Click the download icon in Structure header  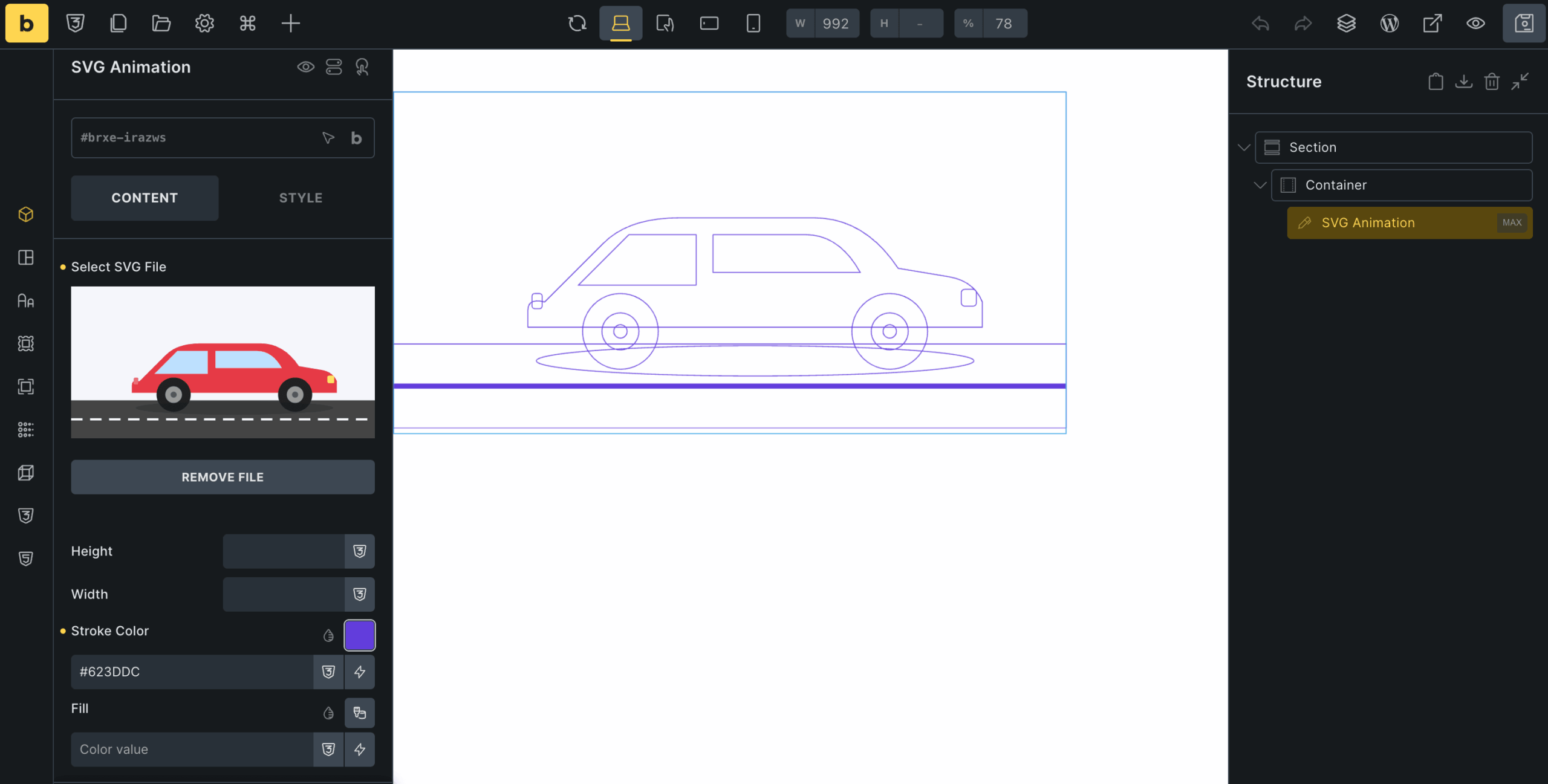1463,82
